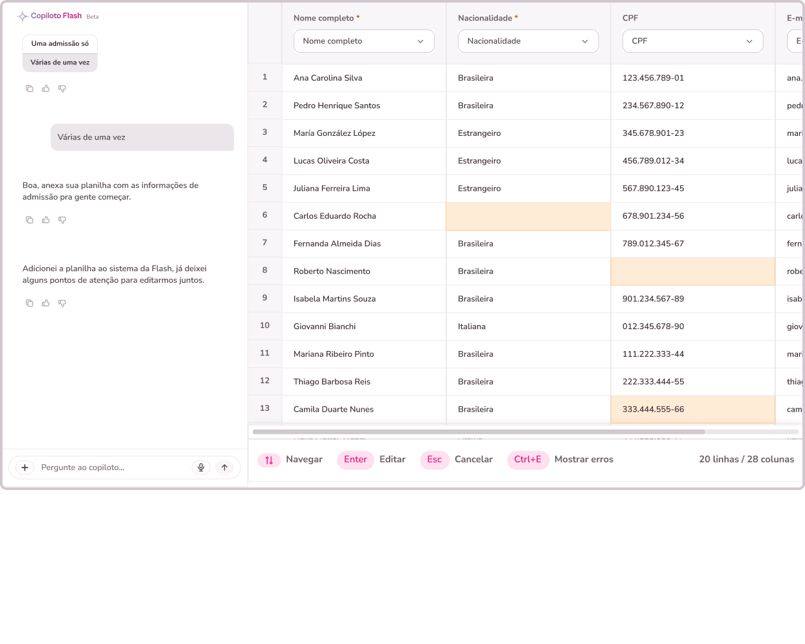This screenshot has width=805, height=644.
Task: Dislike the 'Boa, anexa sua planilha' message
Action: 62,220
